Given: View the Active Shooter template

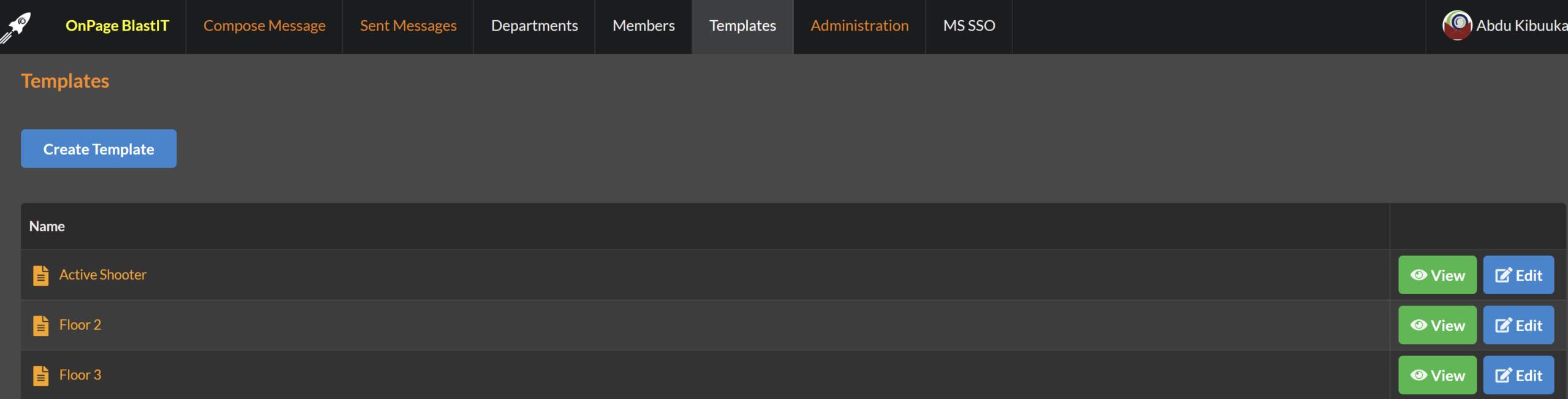Looking at the screenshot, I should [1437, 275].
